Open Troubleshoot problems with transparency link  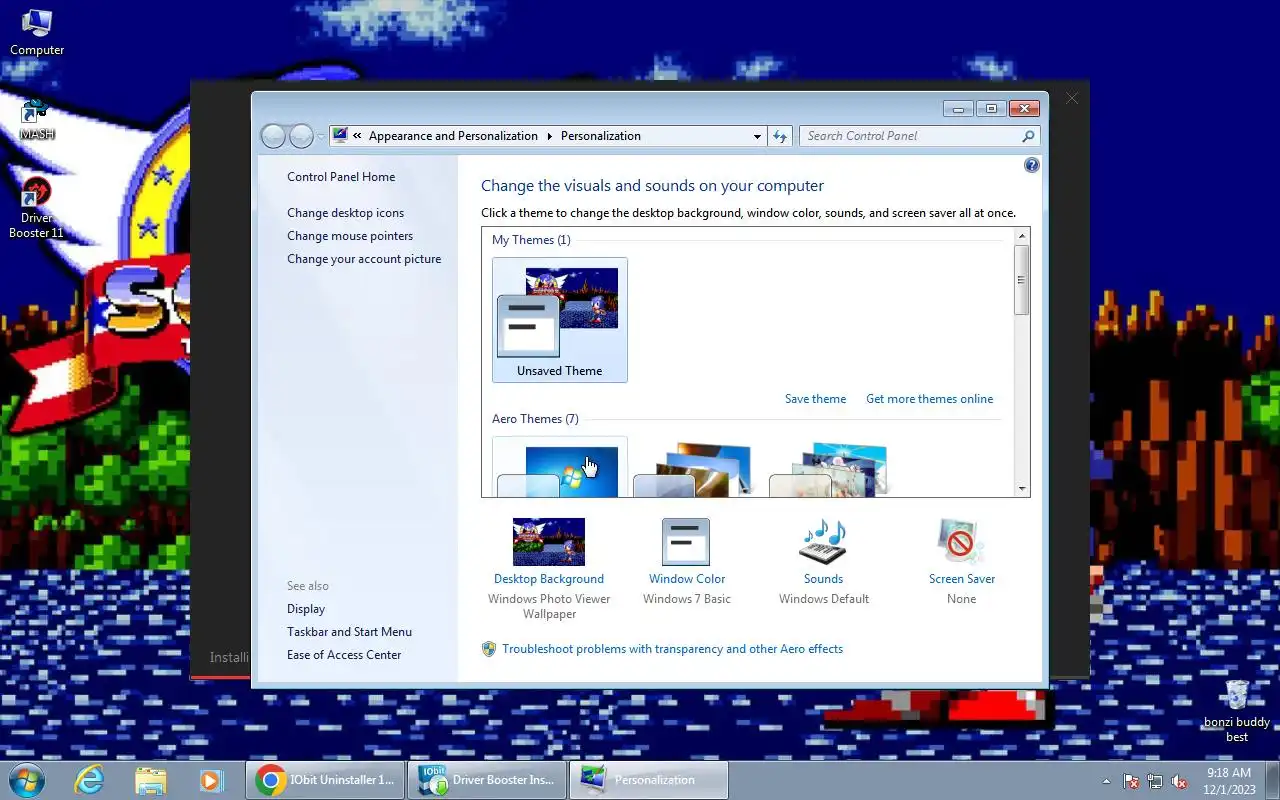[672, 649]
